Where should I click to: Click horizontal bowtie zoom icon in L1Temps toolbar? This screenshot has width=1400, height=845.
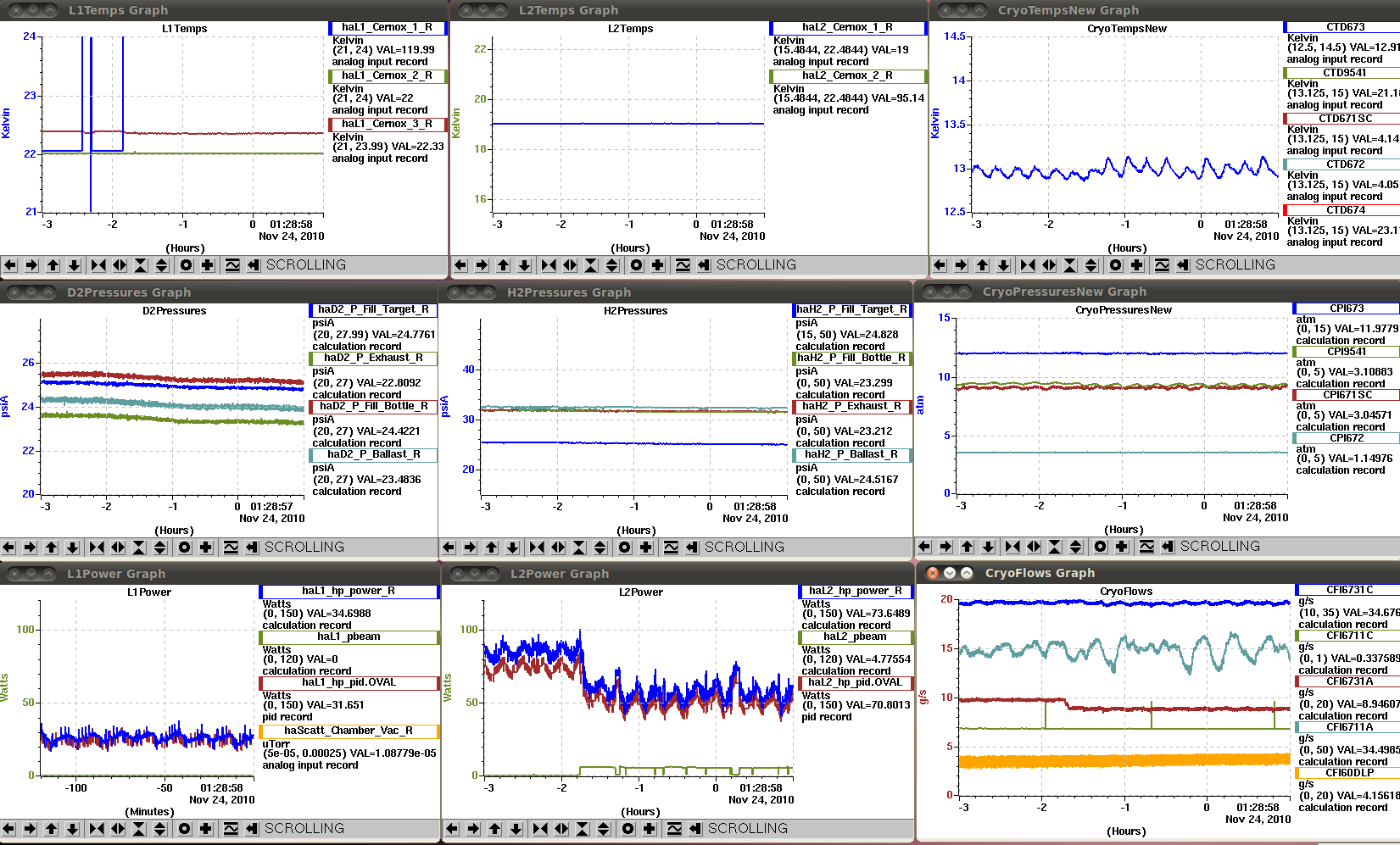click(x=98, y=265)
